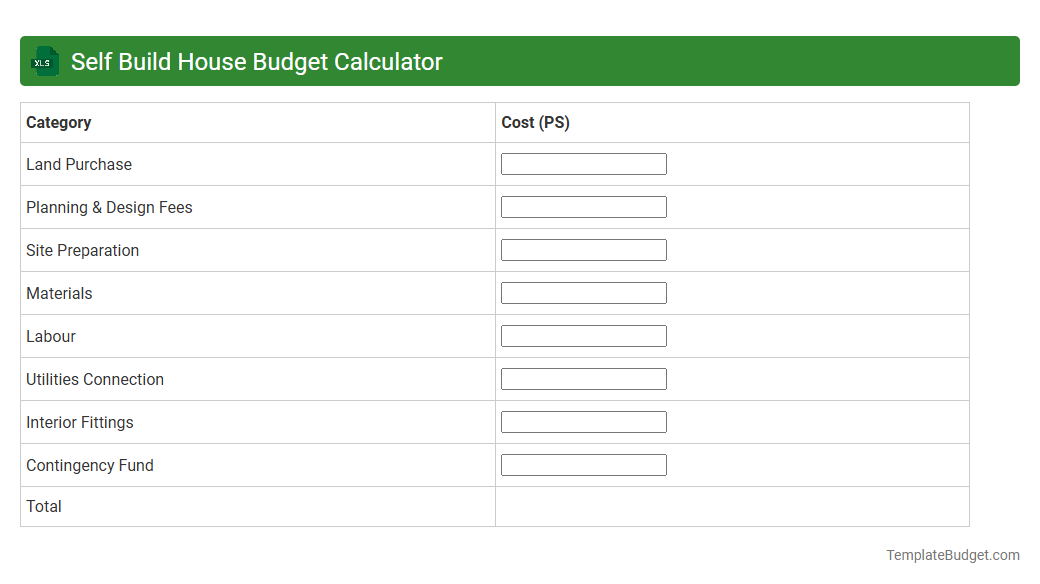Select the Contingency Fund cost field

click(x=583, y=464)
